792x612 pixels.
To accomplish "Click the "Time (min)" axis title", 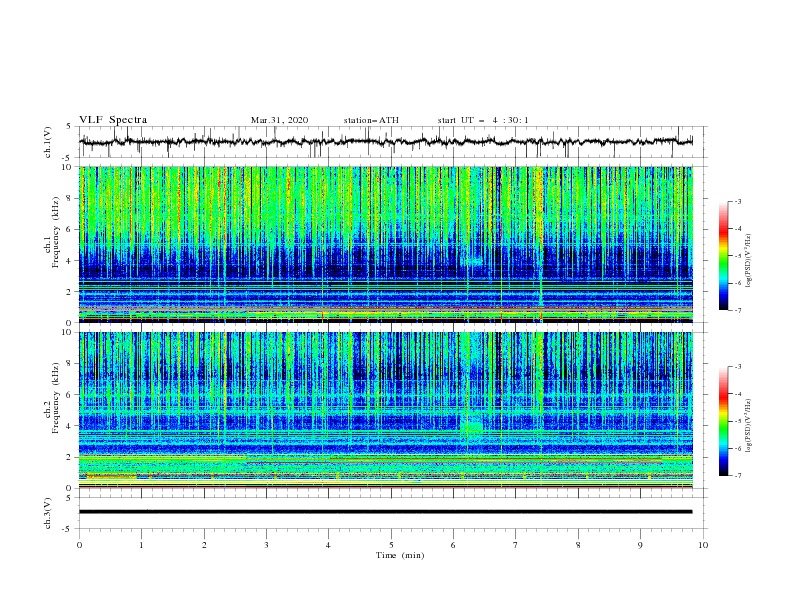I will click(x=400, y=555).
